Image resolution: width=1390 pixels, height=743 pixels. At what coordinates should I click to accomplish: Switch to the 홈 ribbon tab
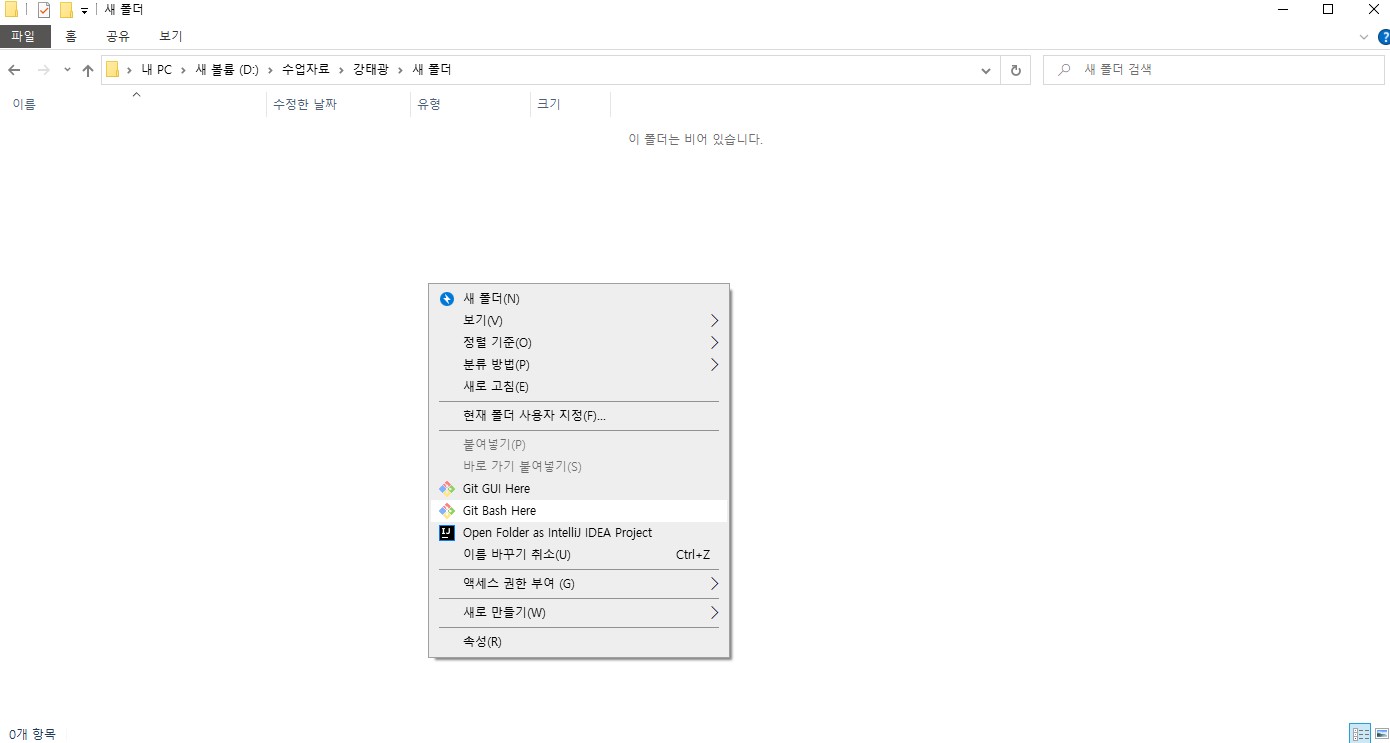pos(71,36)
